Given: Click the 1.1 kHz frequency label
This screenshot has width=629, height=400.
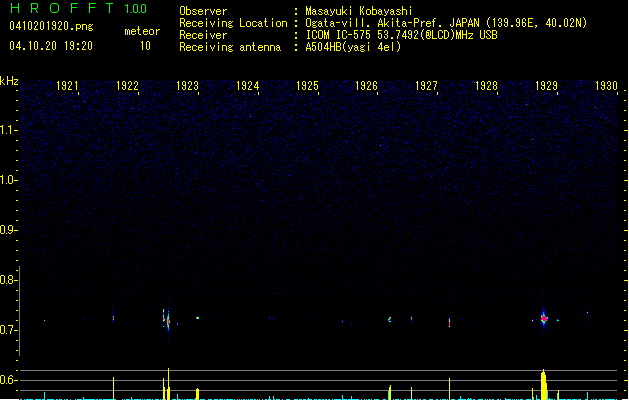Looking at the screenshot, I should point(8,130).
